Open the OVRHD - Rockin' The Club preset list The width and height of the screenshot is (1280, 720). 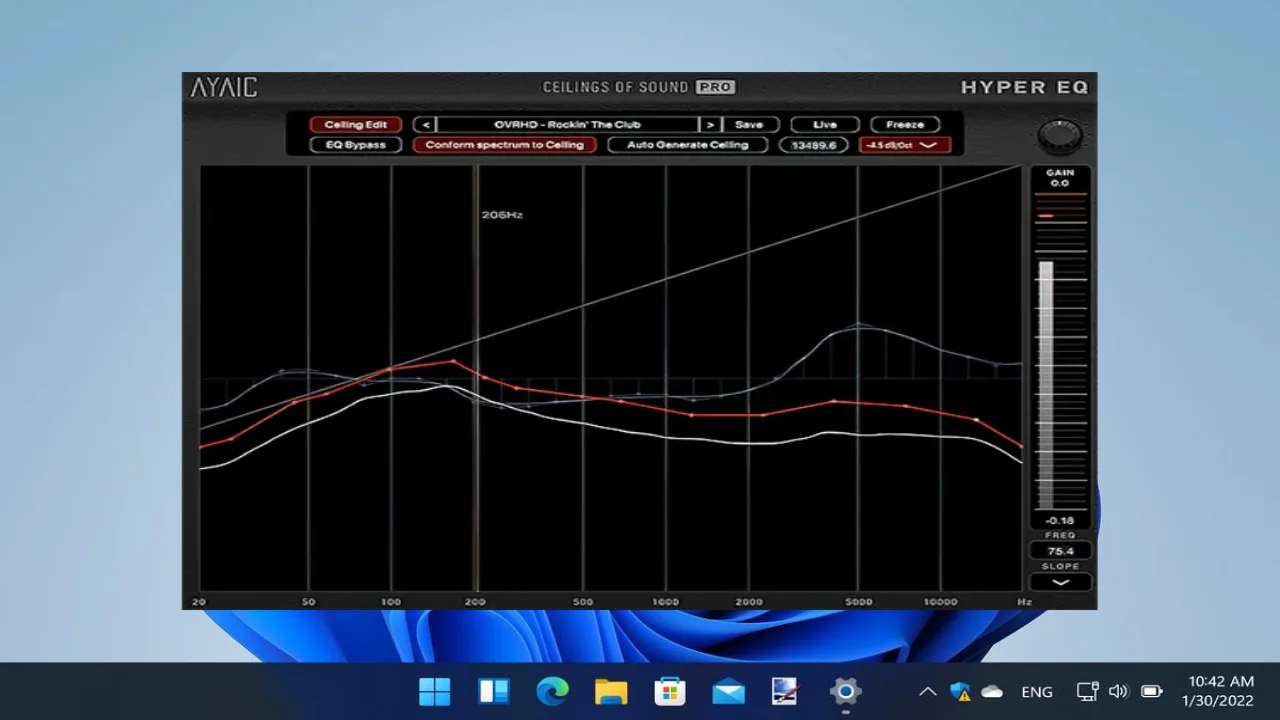(x=567, y=125)
